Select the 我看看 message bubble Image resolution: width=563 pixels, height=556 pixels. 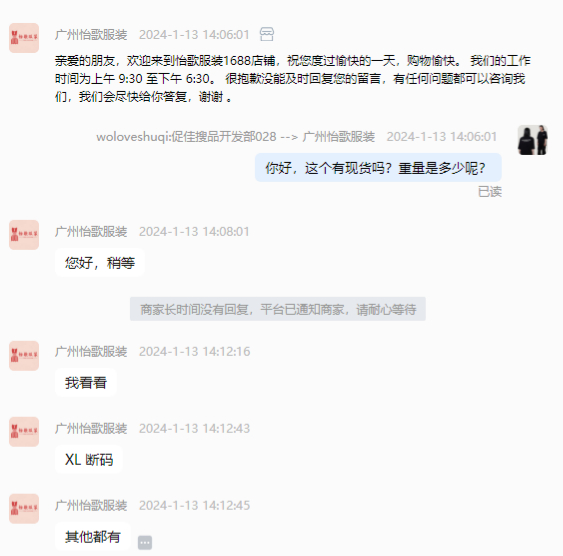(86, 383)
